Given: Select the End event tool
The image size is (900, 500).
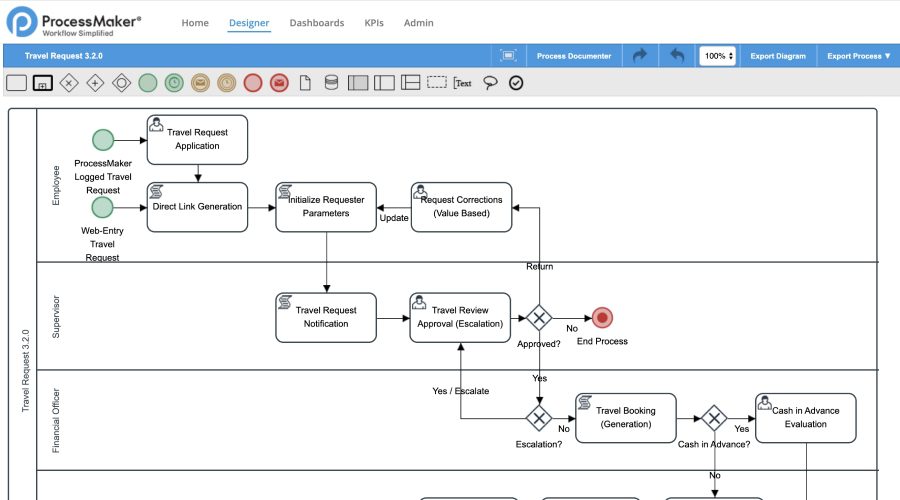Looking at the screenshot, I should point(253,83).
